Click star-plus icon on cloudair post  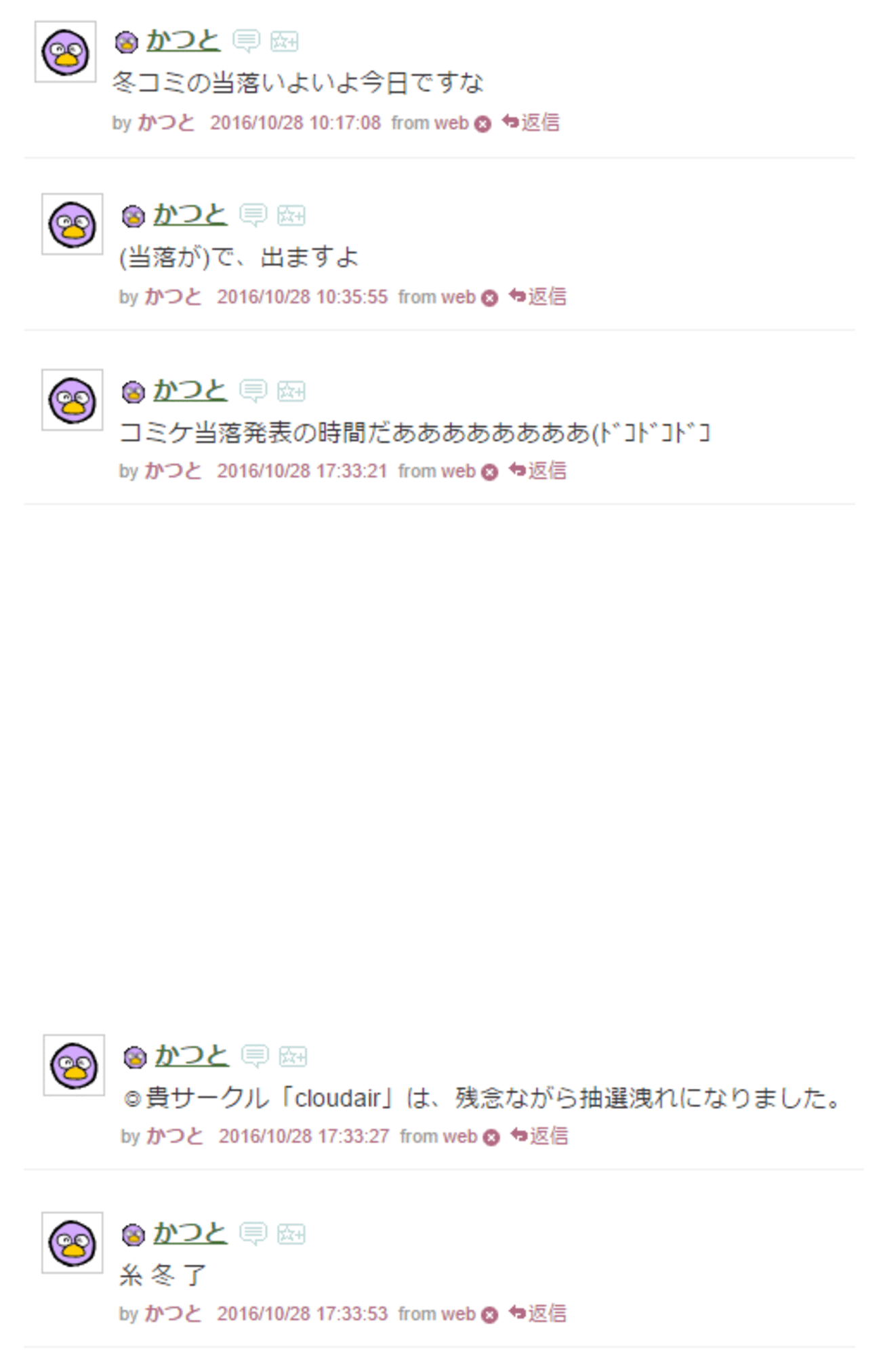tap(293, 1056)
